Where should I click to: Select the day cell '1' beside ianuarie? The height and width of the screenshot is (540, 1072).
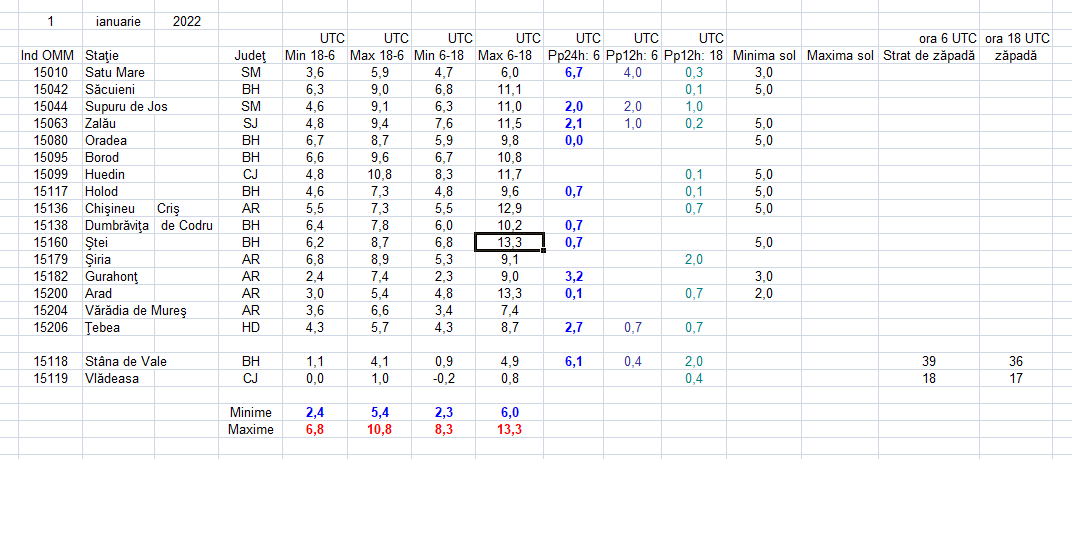click(x=50, y=21)
